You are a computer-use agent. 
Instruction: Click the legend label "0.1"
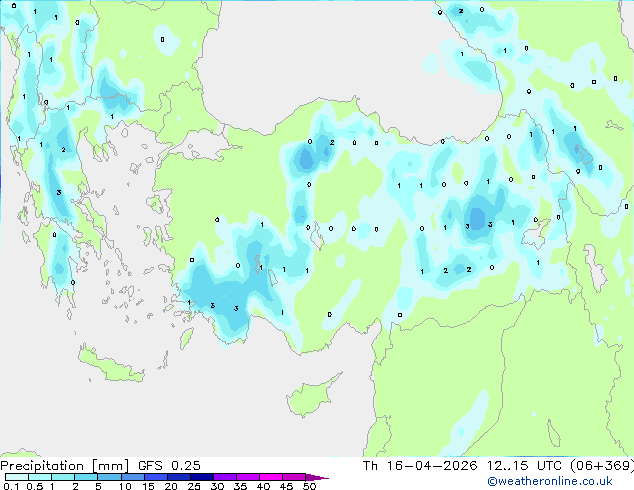pos(11,486)
